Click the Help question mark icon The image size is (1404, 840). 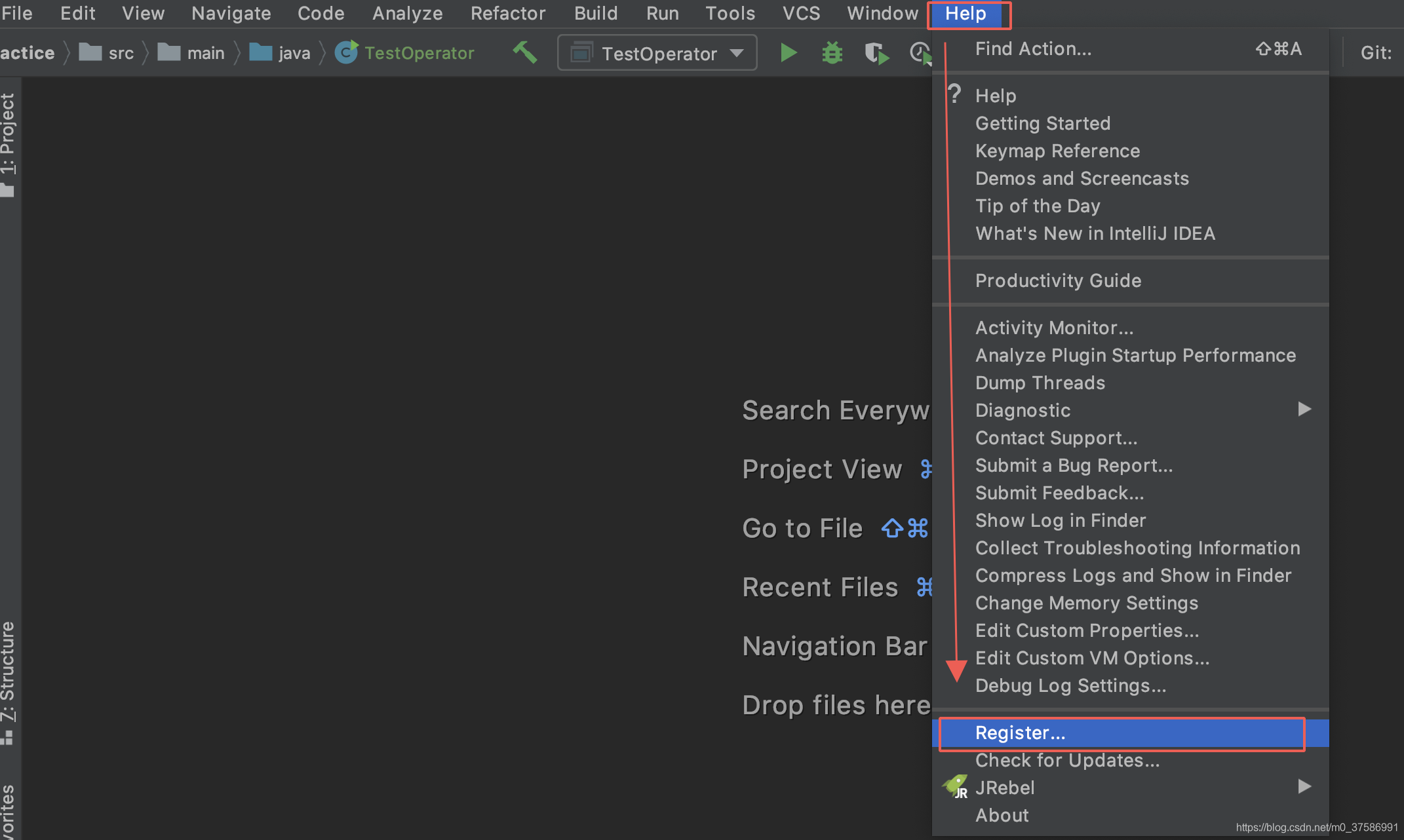[x=955, y=94]
